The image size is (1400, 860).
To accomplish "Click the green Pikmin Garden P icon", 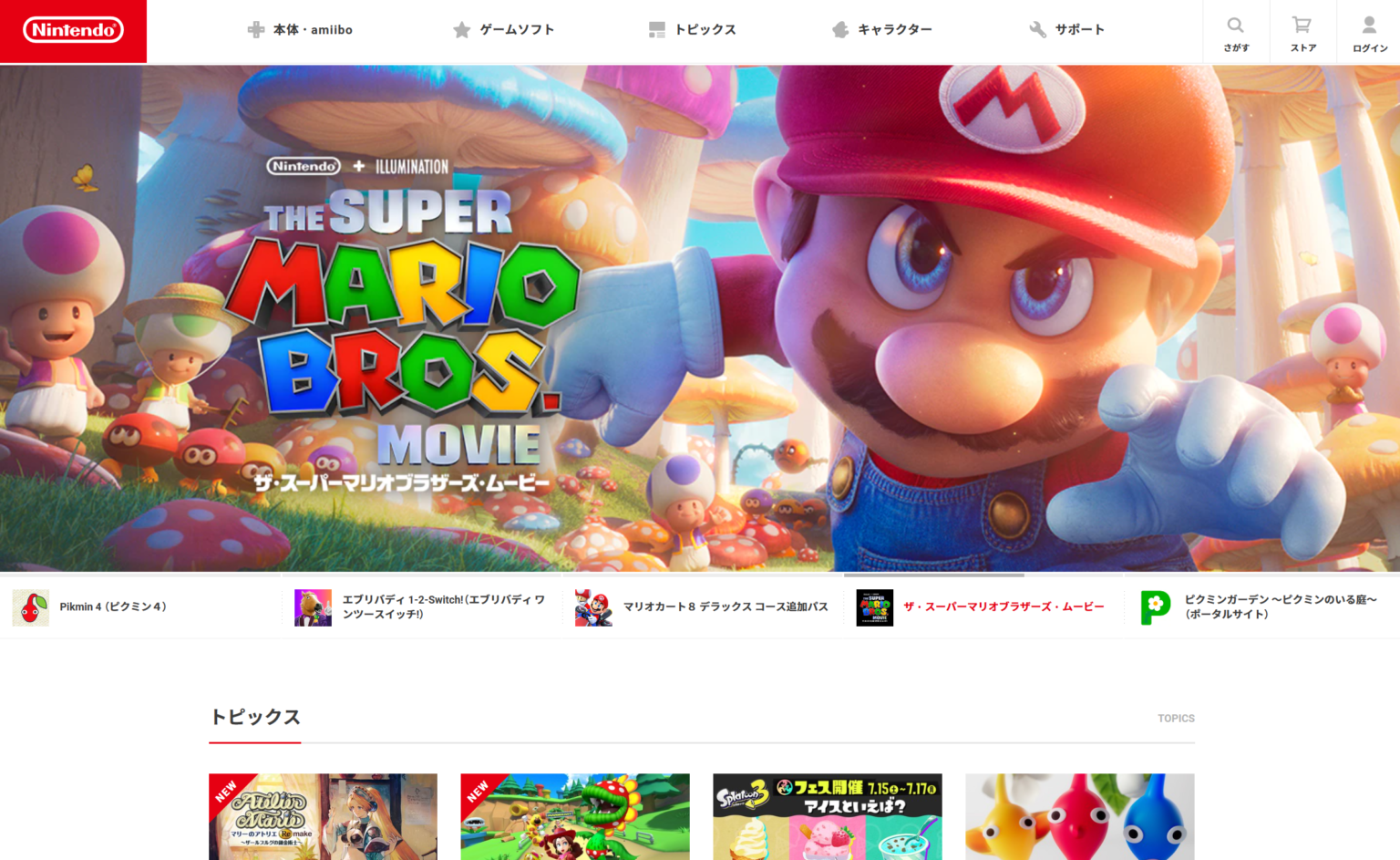I will (1155, 607).
